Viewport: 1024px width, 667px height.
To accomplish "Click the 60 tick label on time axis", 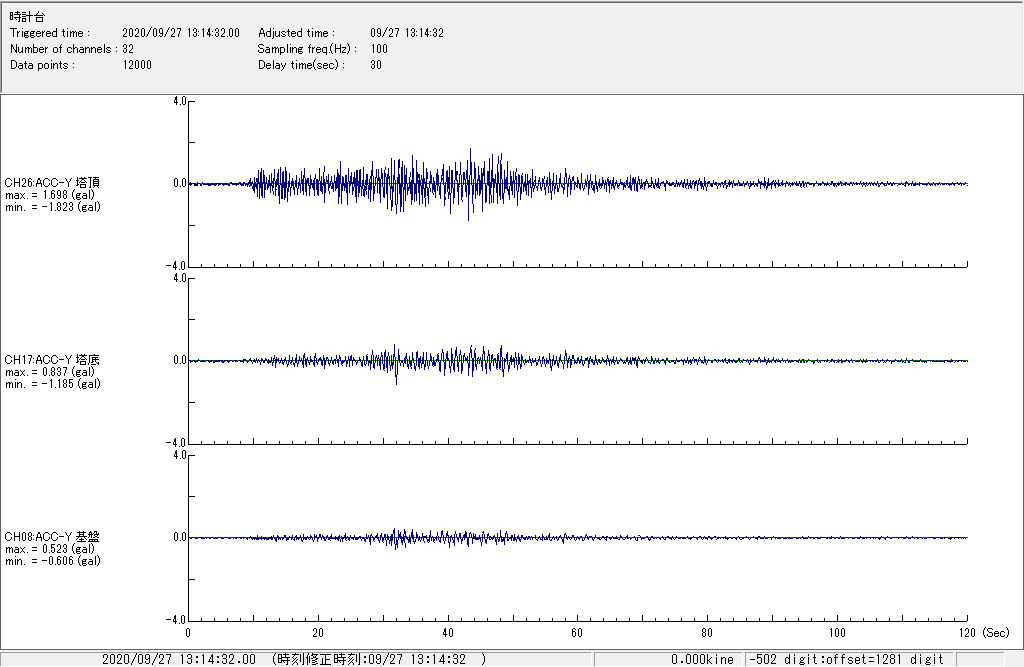I will click(x=577, y=633).
